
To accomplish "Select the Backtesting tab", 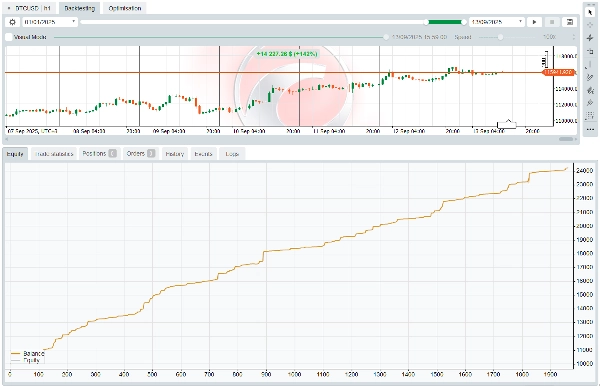I will coord(79,8).
